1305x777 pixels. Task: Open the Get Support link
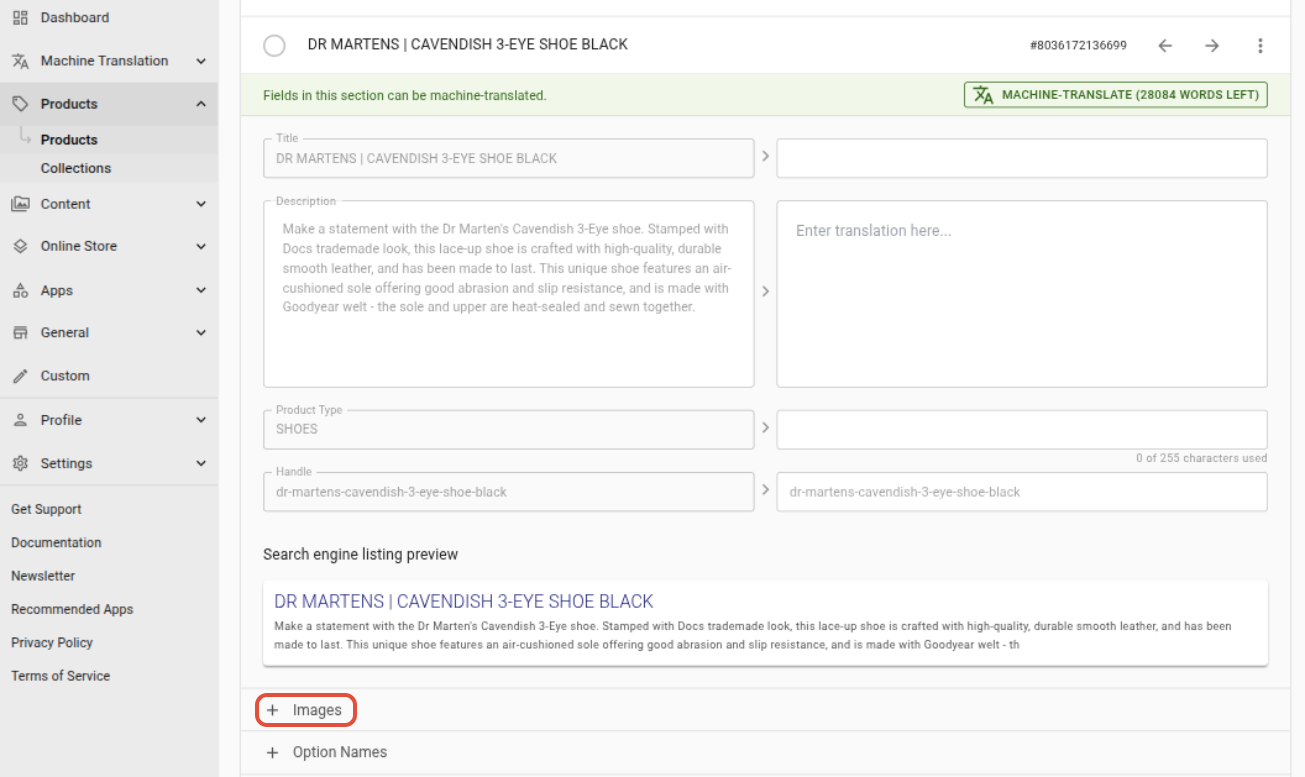pyautogui.click(x=46, y=509)
